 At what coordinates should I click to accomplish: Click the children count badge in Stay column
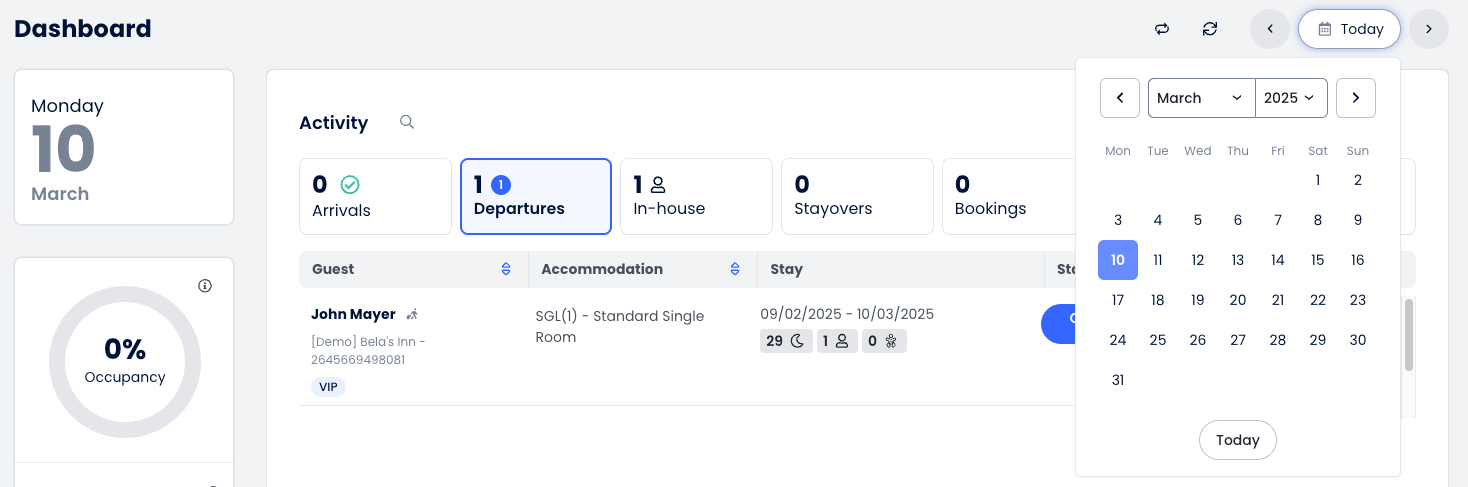point(881,341)
